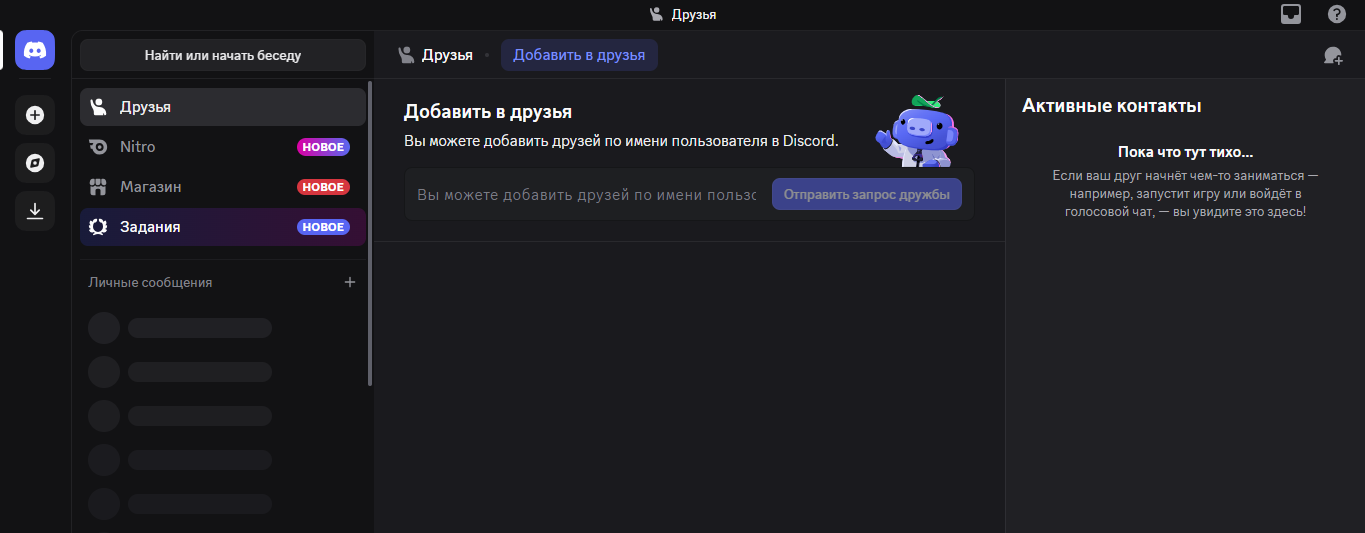Click the Магазин shop icon
The image size is (1365, 533).
pos(98,187)
